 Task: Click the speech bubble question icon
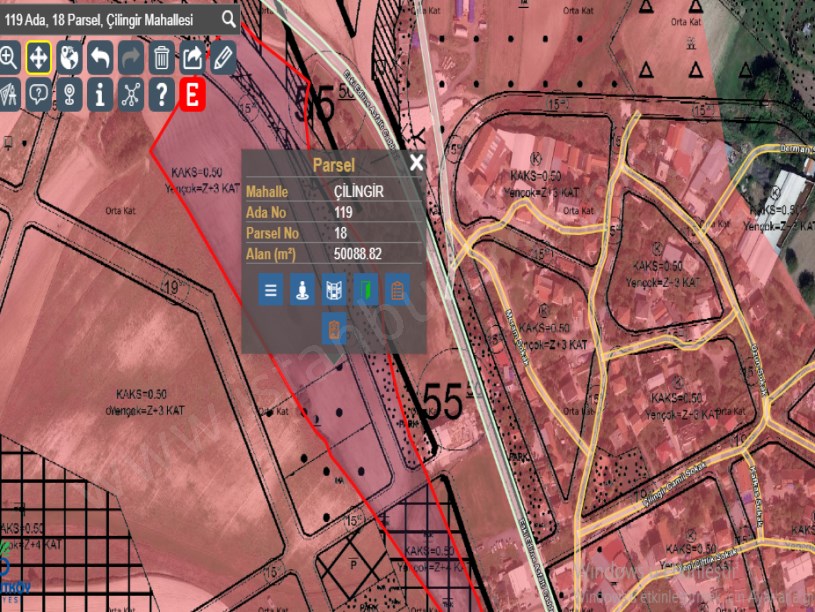point(38,95)
